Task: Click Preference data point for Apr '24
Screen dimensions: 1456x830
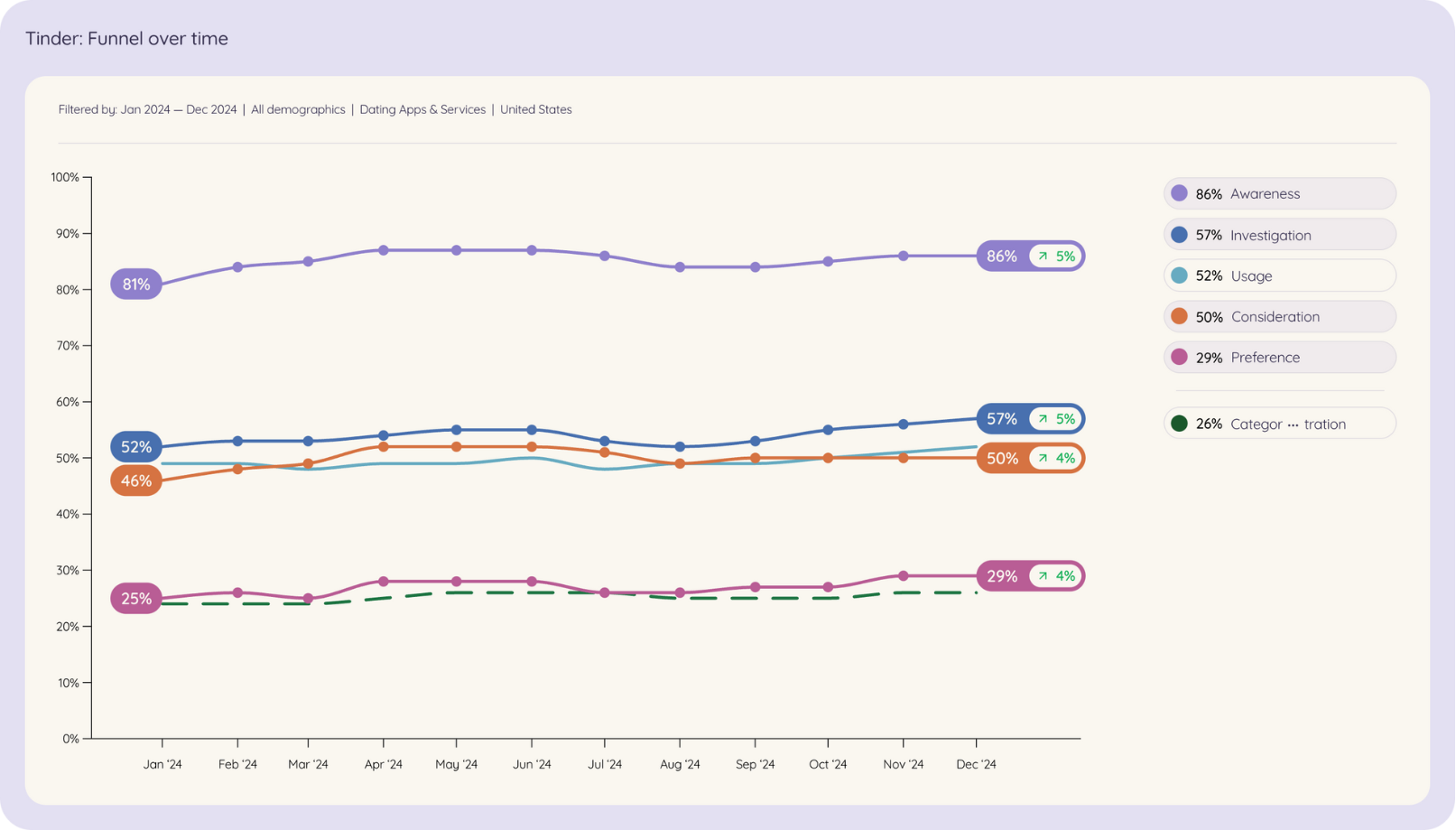Action: pos(384,582)
